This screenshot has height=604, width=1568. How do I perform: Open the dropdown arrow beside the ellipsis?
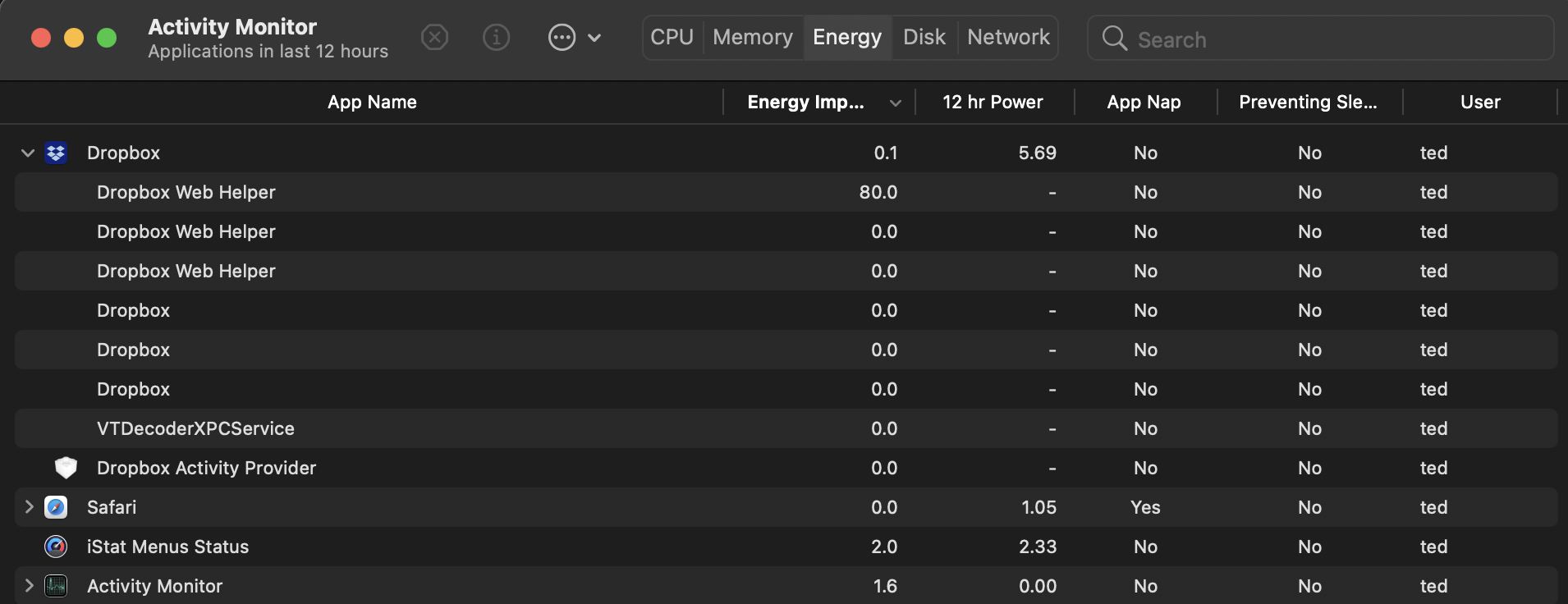pos(595,38)
